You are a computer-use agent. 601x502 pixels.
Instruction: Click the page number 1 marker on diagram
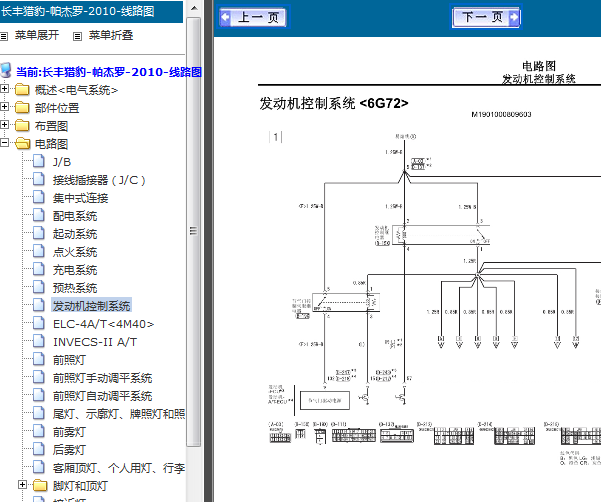(x=276, y=137)
